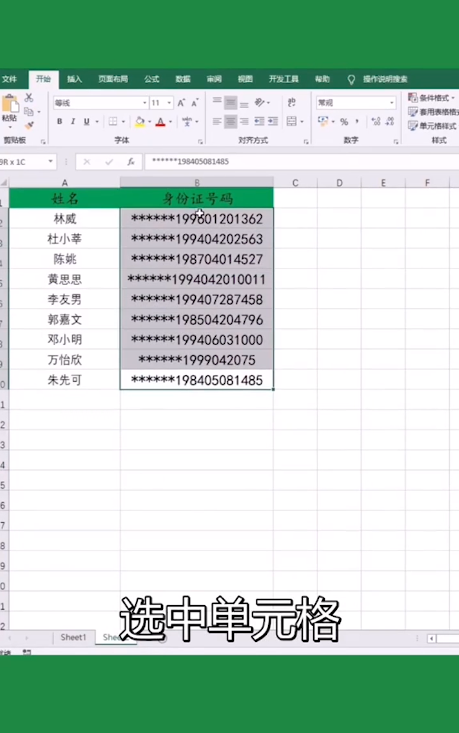Image resolution: width=459 pixels, height=733 pixels.
Task: Open the number format dropdown (常规)
Action: click(392, 103)
